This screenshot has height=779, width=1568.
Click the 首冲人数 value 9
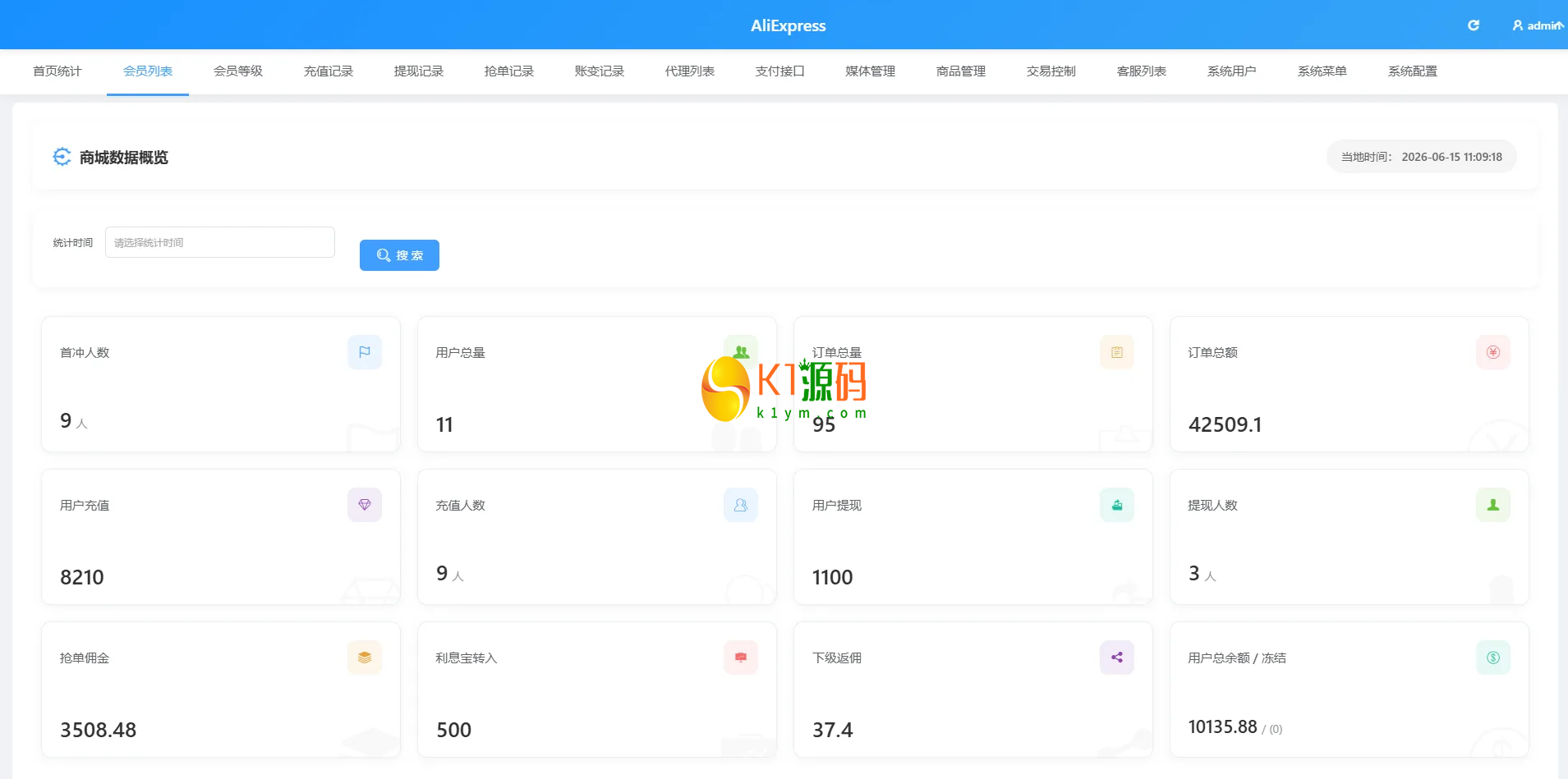point(66,421)
